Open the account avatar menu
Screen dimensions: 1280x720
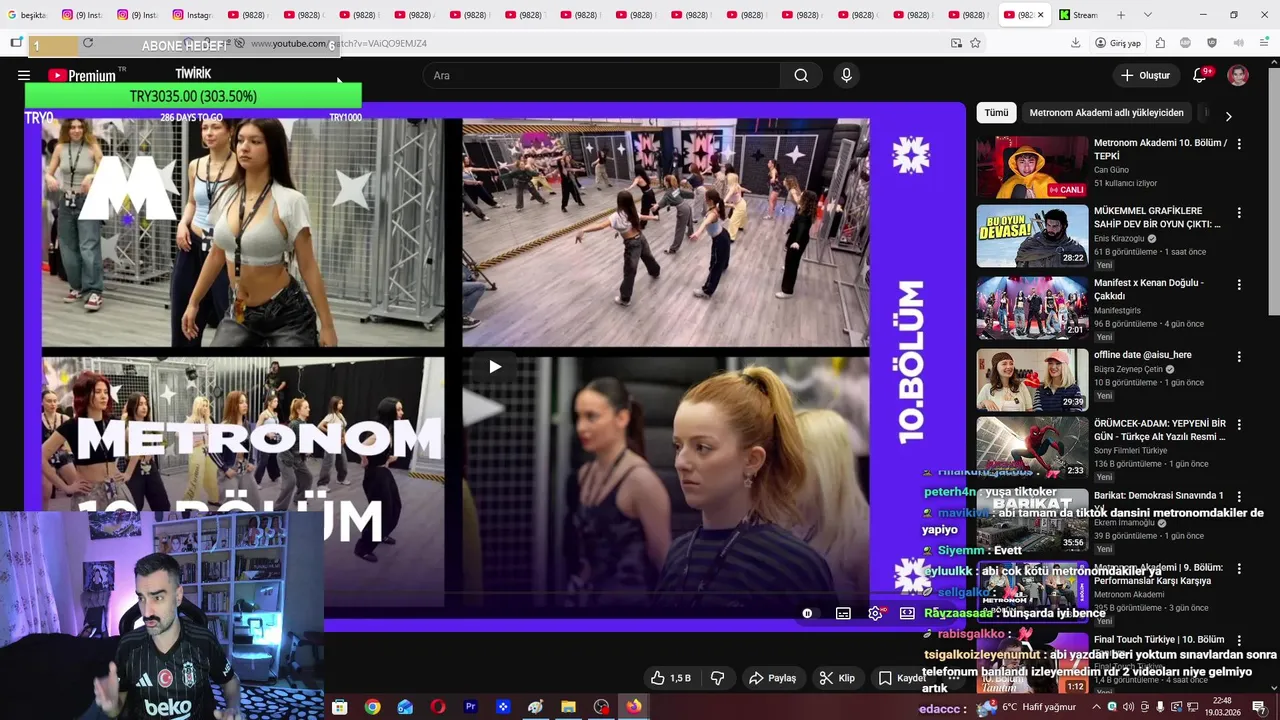point(1238,75)
